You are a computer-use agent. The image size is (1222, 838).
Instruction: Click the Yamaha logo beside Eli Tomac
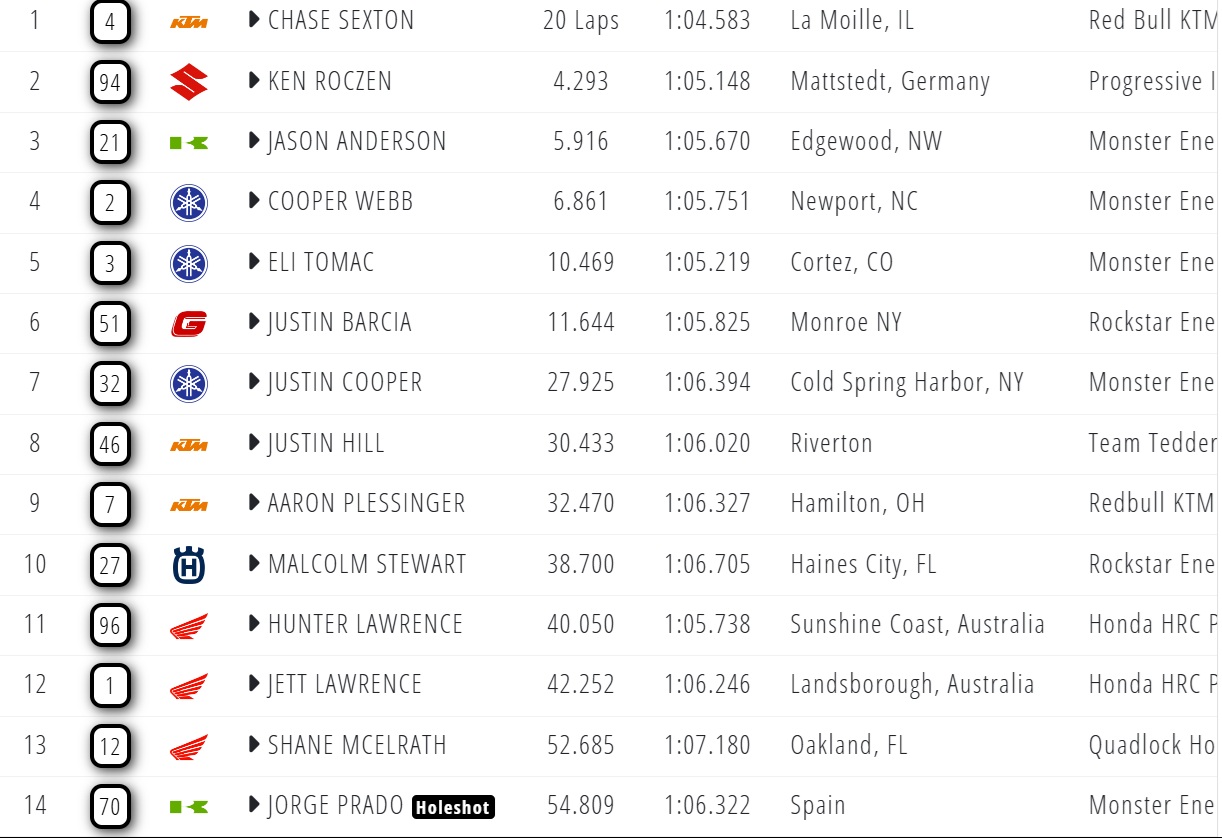tap(187, 262)
